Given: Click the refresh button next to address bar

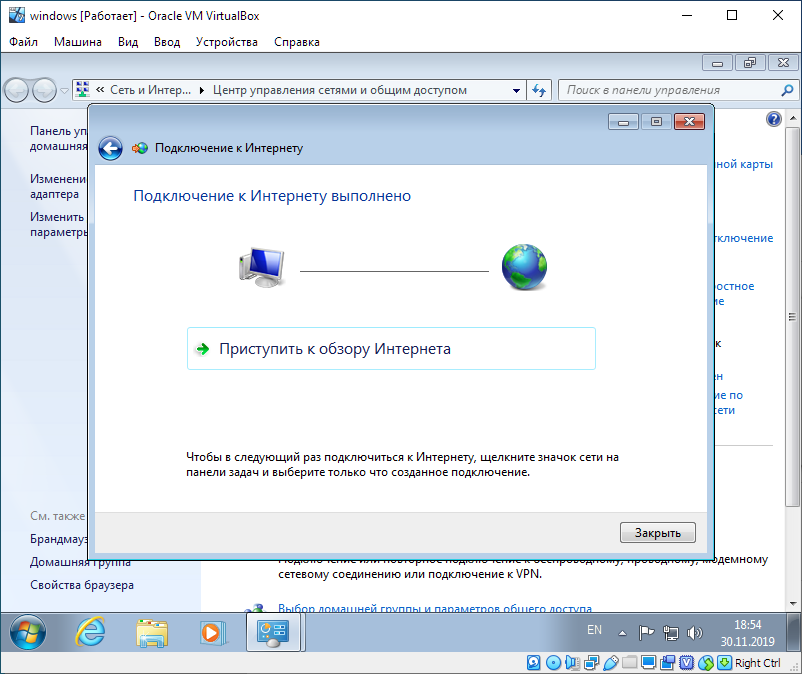Looking at the screenshot, I should click(x=539, y=91).
